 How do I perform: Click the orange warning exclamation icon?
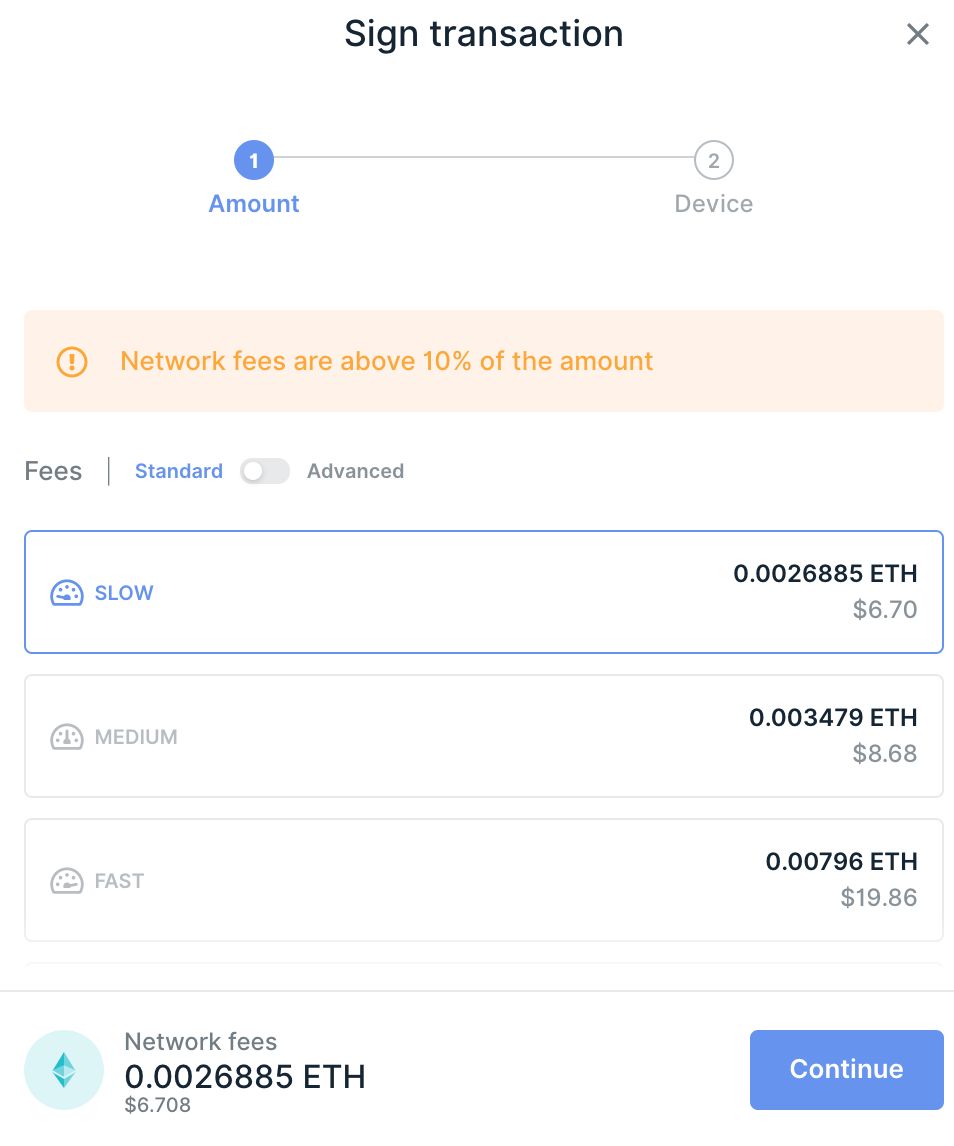point(72,361)
